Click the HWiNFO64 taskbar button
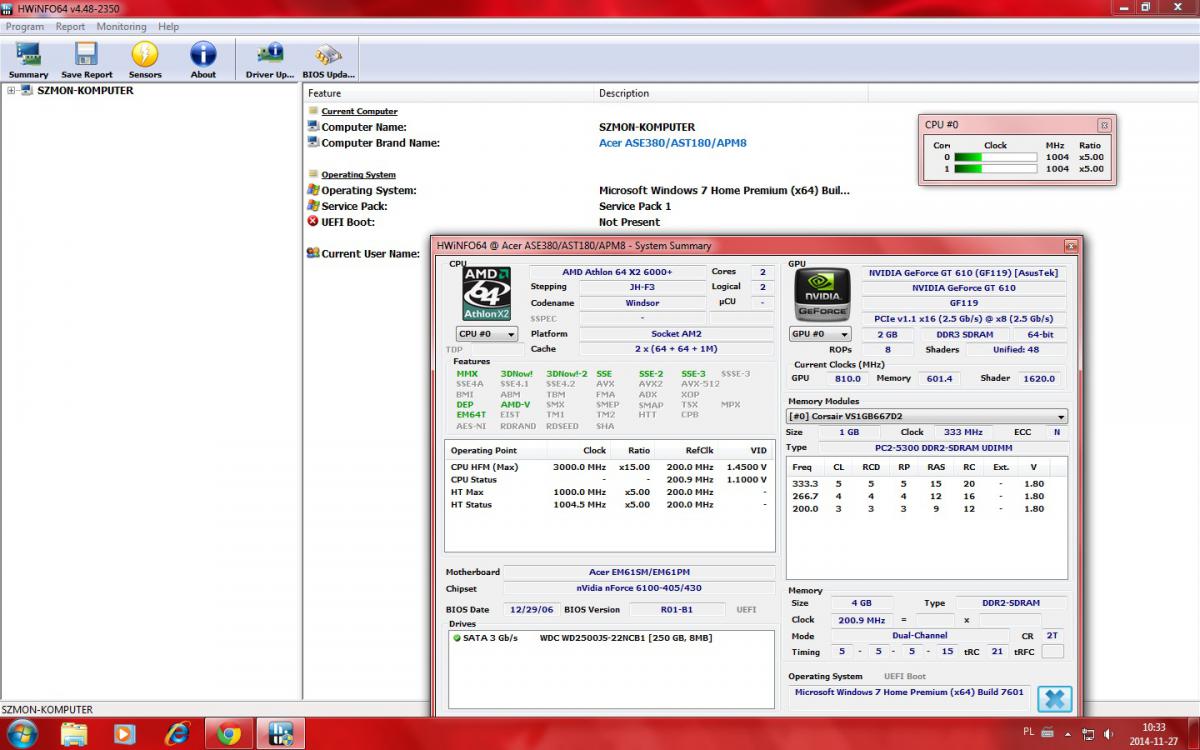 (281, 734)
